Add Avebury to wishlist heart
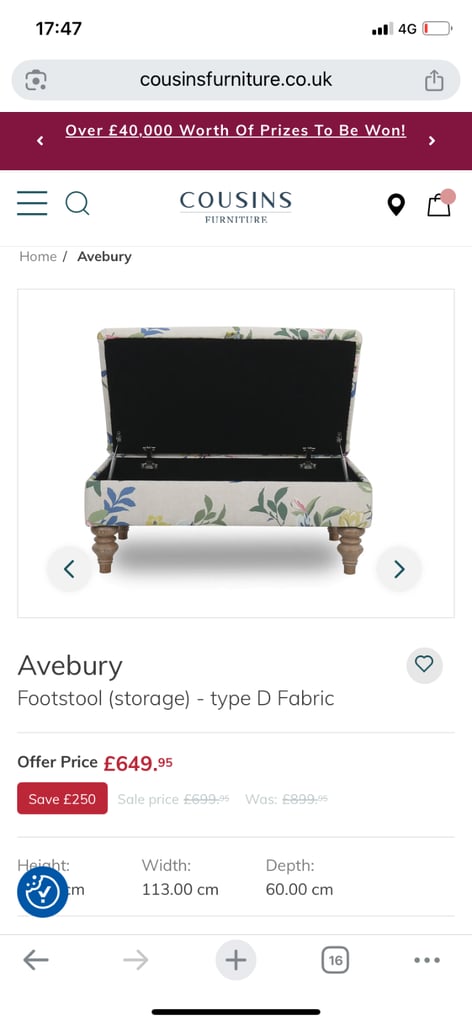 pos(424,665)
